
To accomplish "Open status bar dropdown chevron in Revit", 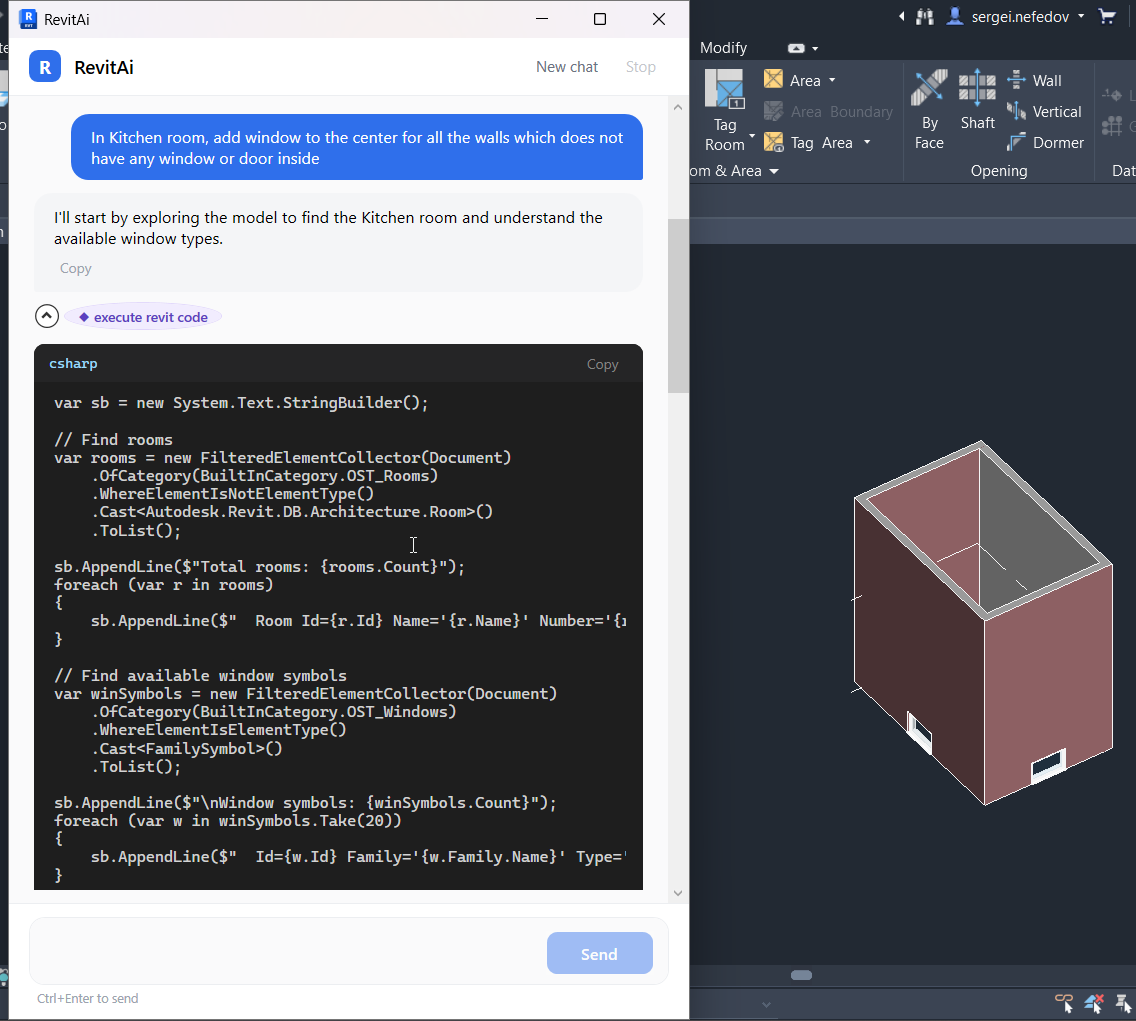I will click(x=766, y=1004).
